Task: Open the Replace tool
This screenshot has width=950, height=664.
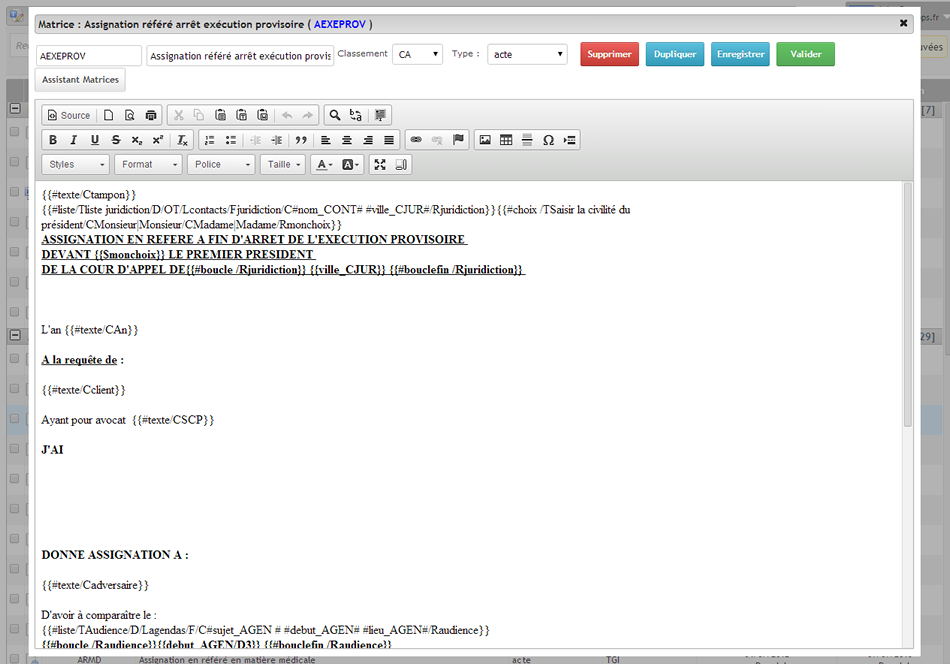Action: tap(356, 115)
